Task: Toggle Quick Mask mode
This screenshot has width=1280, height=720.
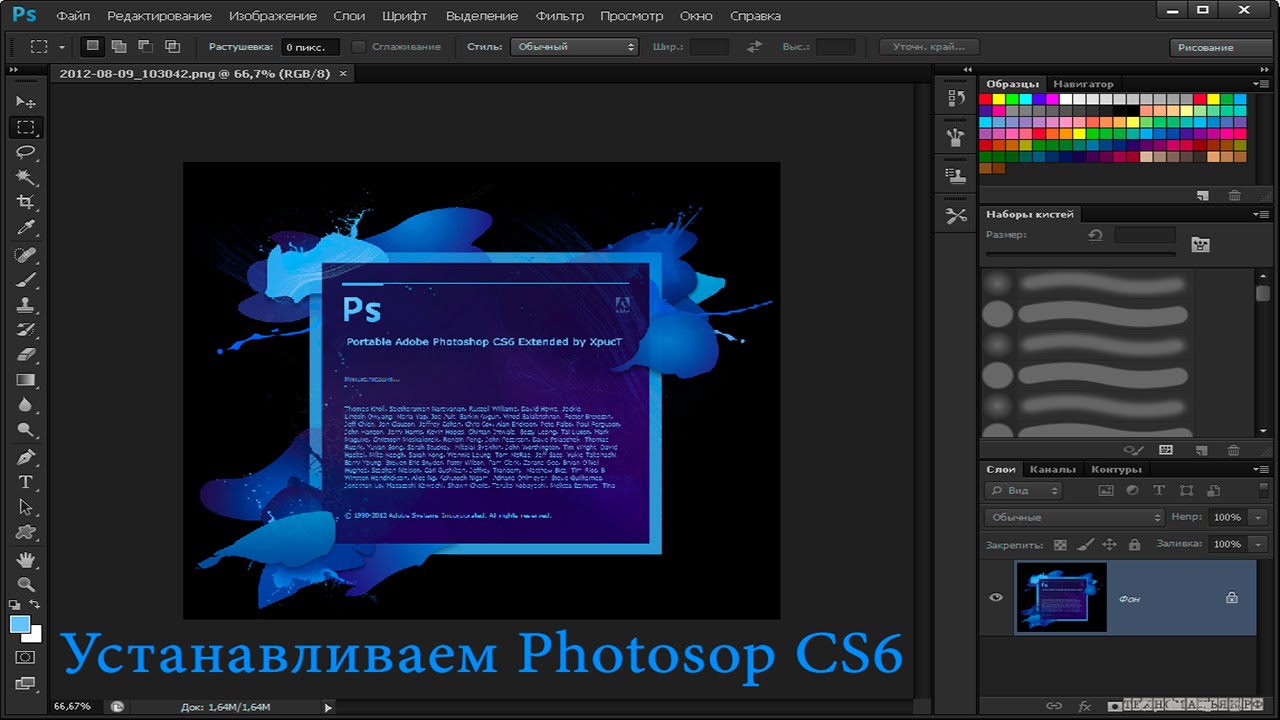Action: tap(25, 658)
